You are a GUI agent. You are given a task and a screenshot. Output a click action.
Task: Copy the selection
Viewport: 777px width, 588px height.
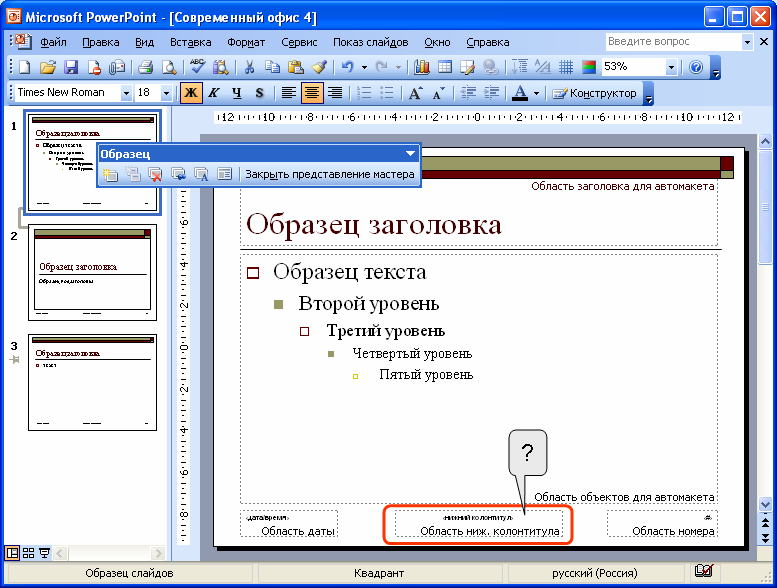pos(272,67)
